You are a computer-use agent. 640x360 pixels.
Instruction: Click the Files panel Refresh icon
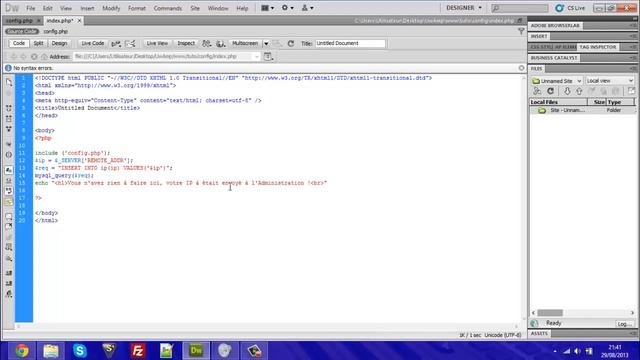tap(550, 91)
